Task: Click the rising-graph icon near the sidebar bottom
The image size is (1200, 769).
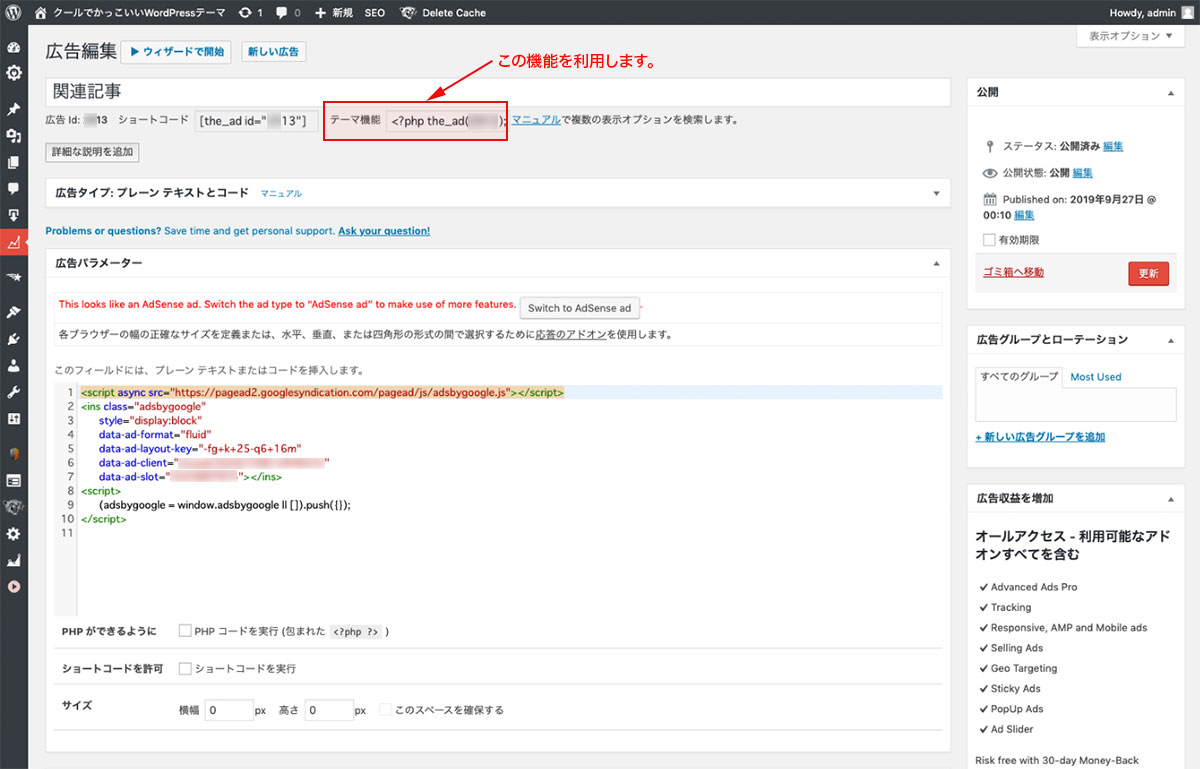Action: coord(14,561)
